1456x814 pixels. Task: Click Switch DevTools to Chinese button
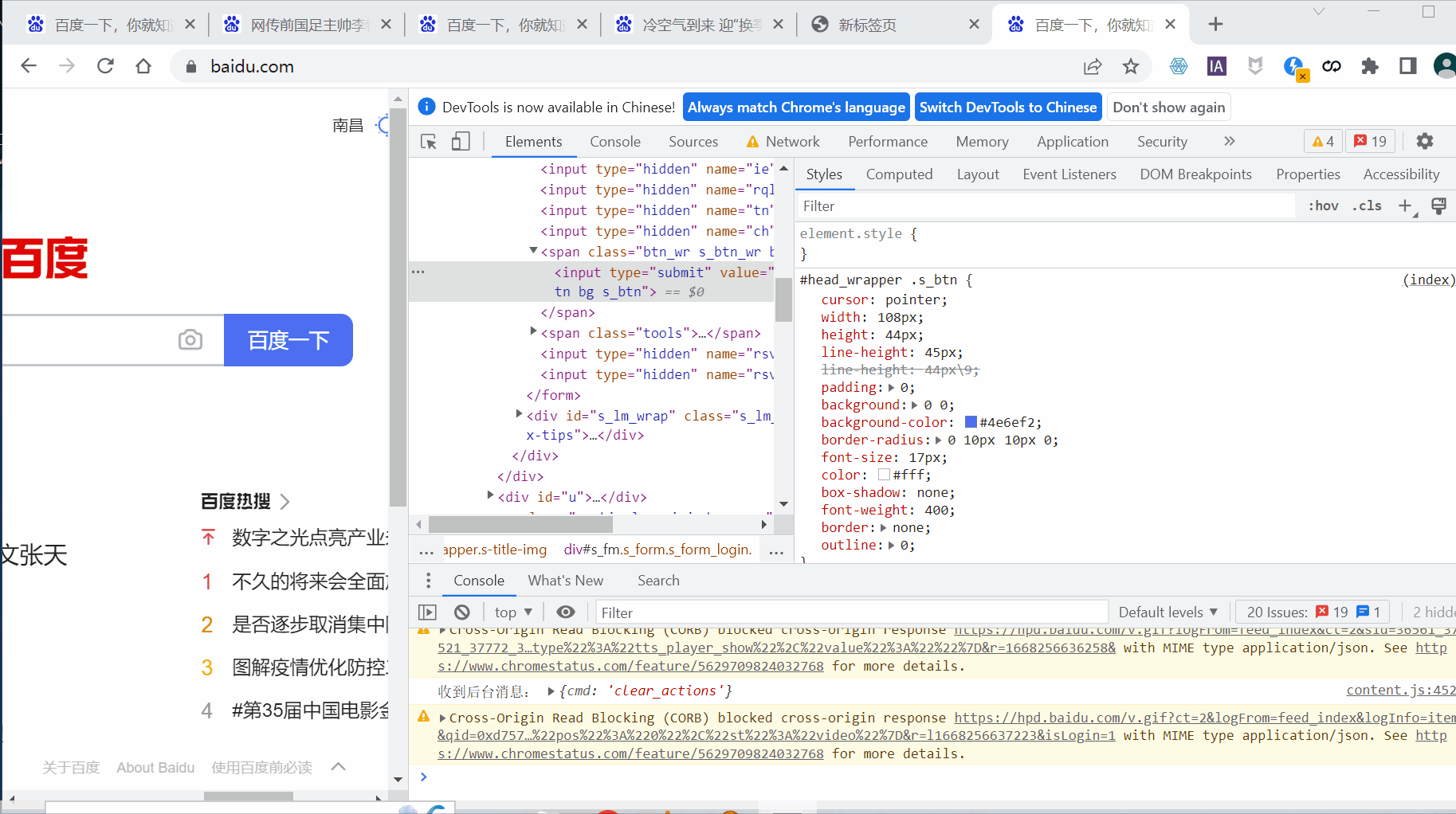tap(1008, 108)
